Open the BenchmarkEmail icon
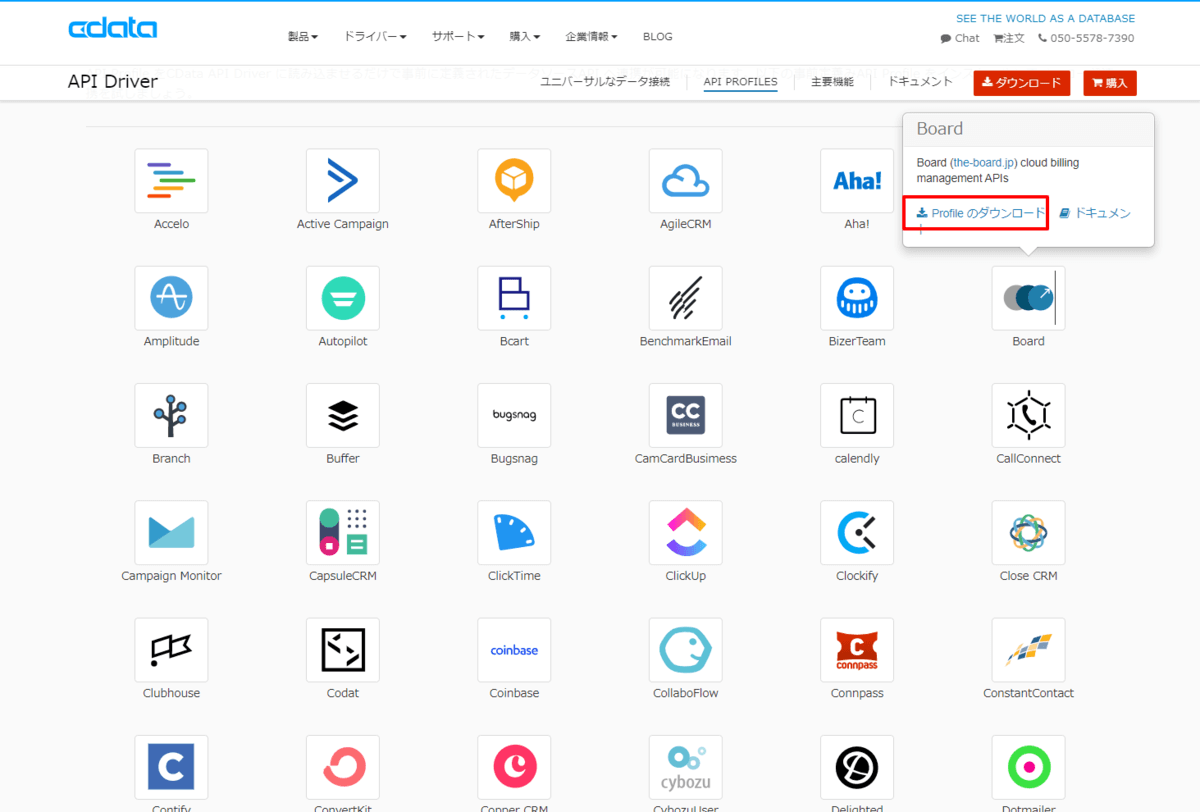The image size is (1200, 812). (685, 298)
